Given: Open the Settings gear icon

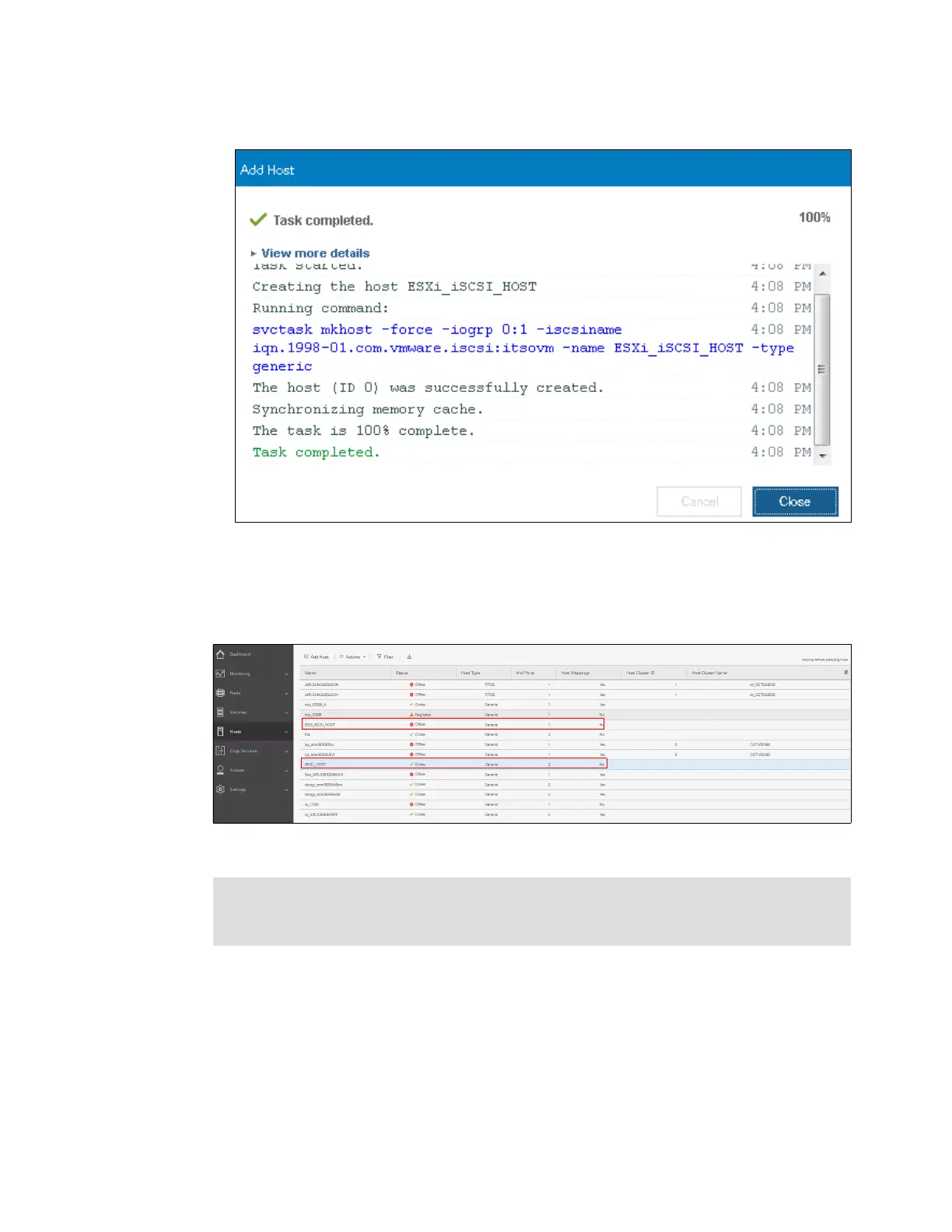Looking at the screenshot, I should [221, 789].
